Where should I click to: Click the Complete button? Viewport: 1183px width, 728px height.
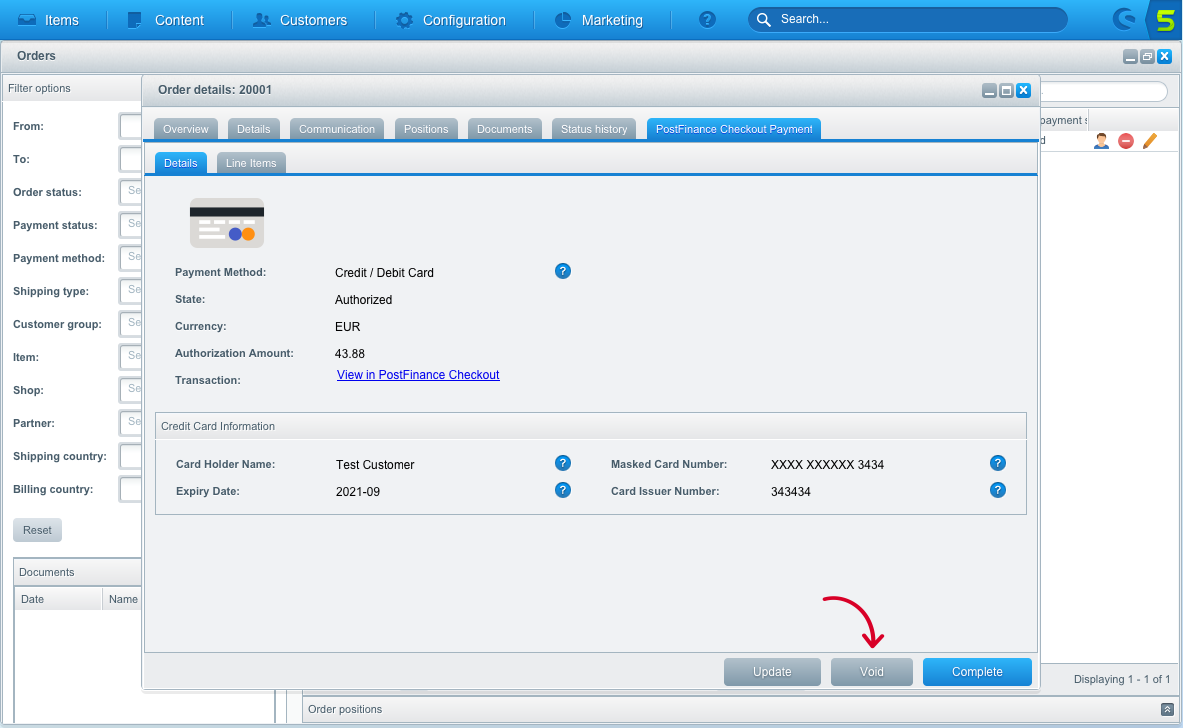(x=977, y=672)
